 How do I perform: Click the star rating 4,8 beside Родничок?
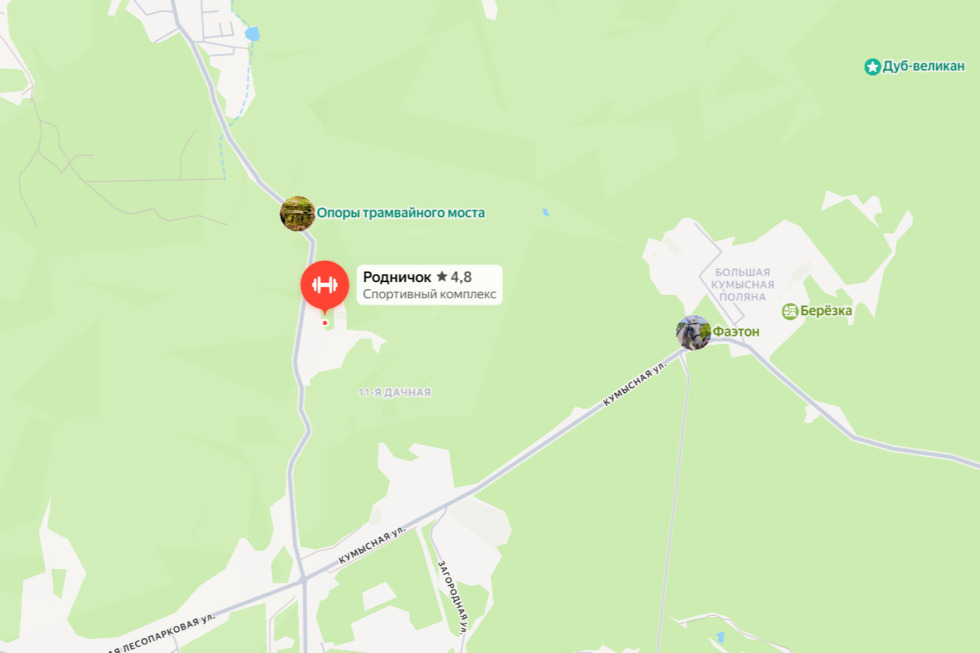[x=454, y=277]
